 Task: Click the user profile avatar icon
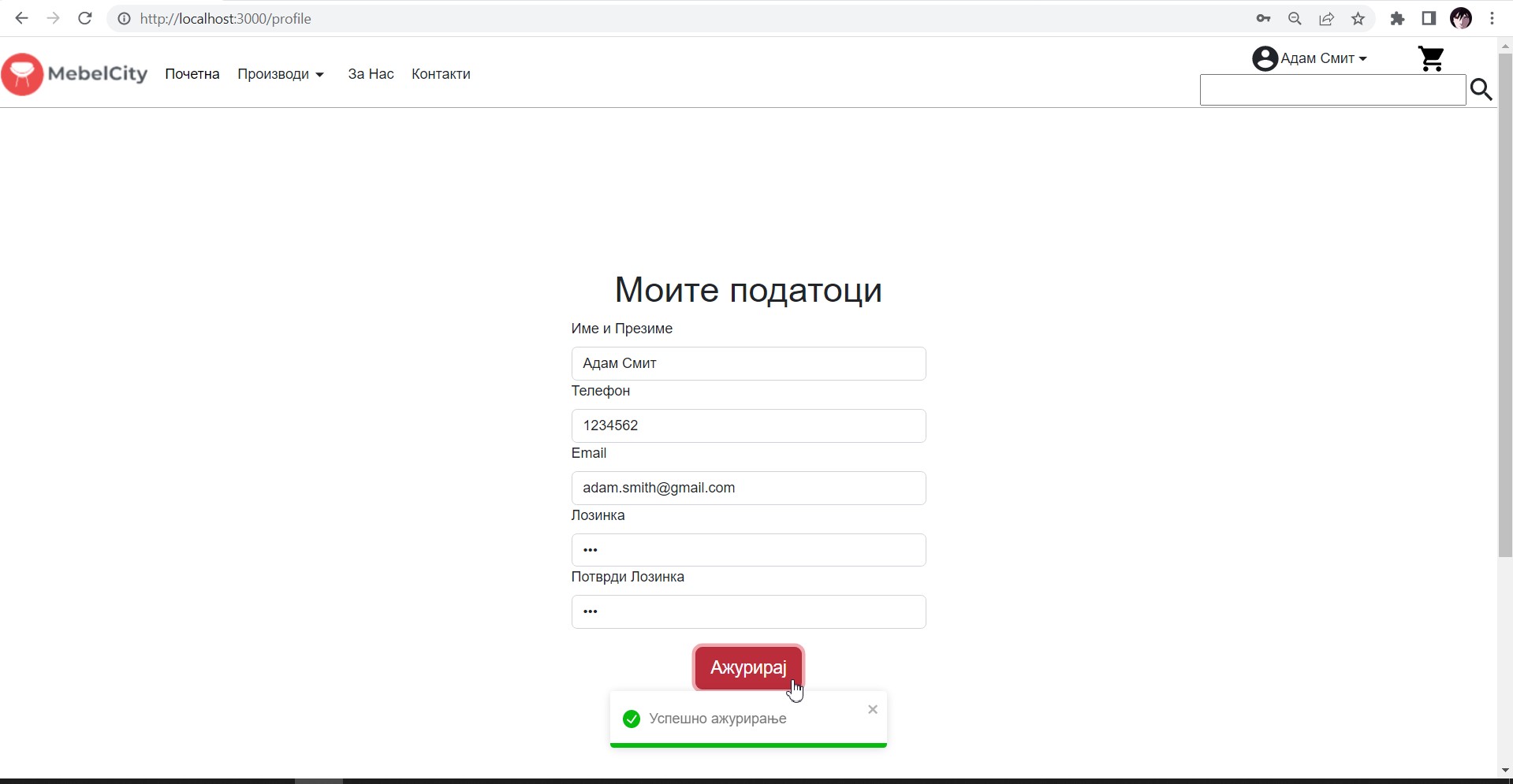coord(1265,58)
